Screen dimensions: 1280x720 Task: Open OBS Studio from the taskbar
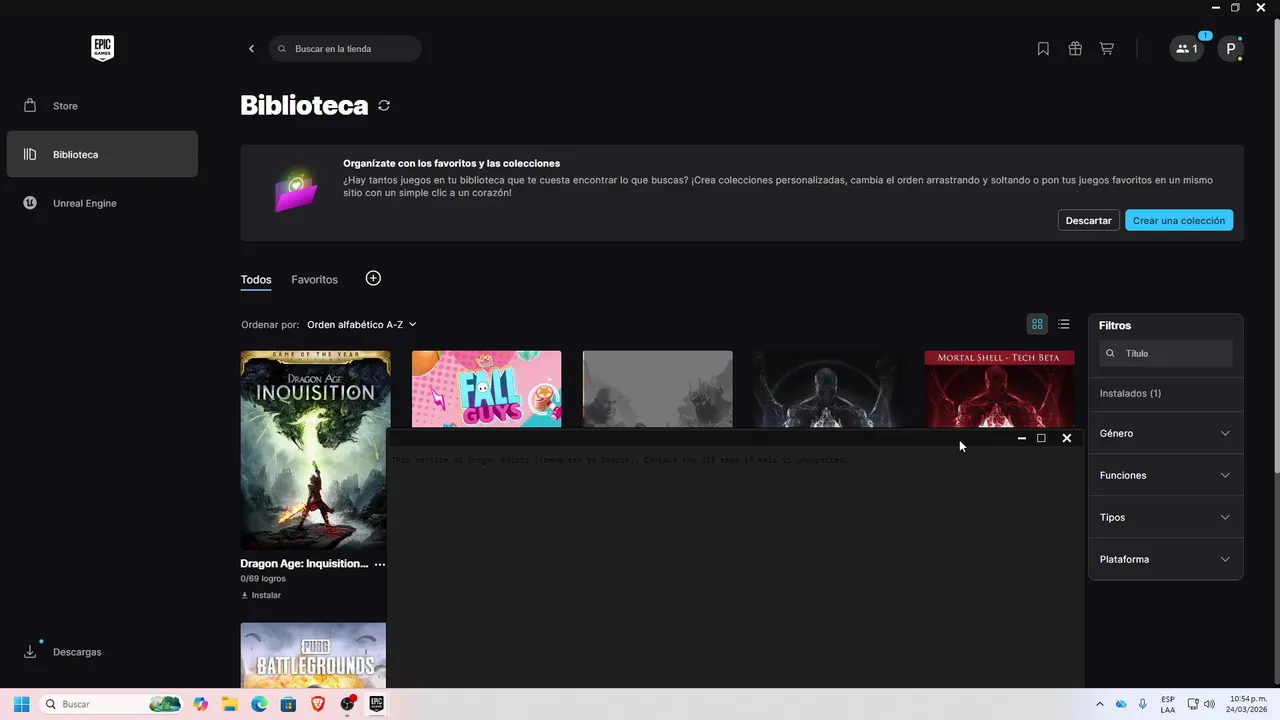[x=347, y=704]
